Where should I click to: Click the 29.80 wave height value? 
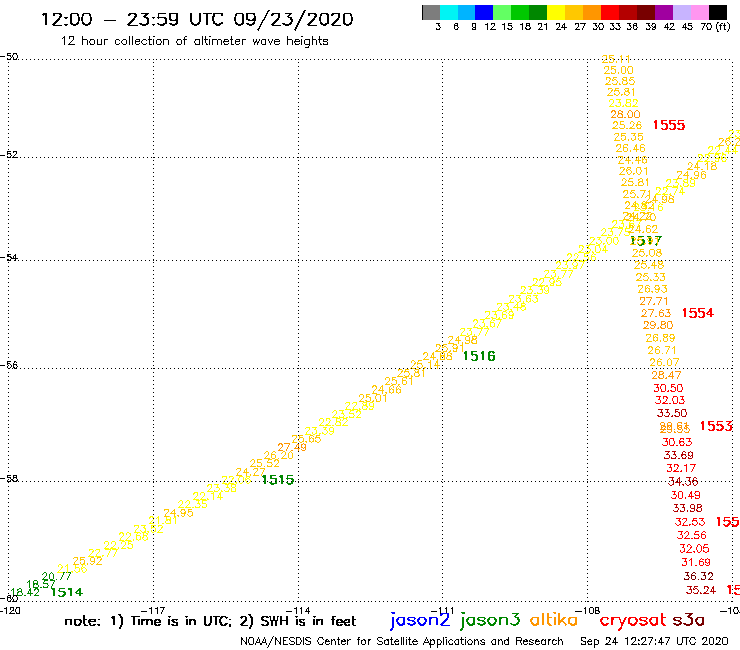(x=658, y=325)
